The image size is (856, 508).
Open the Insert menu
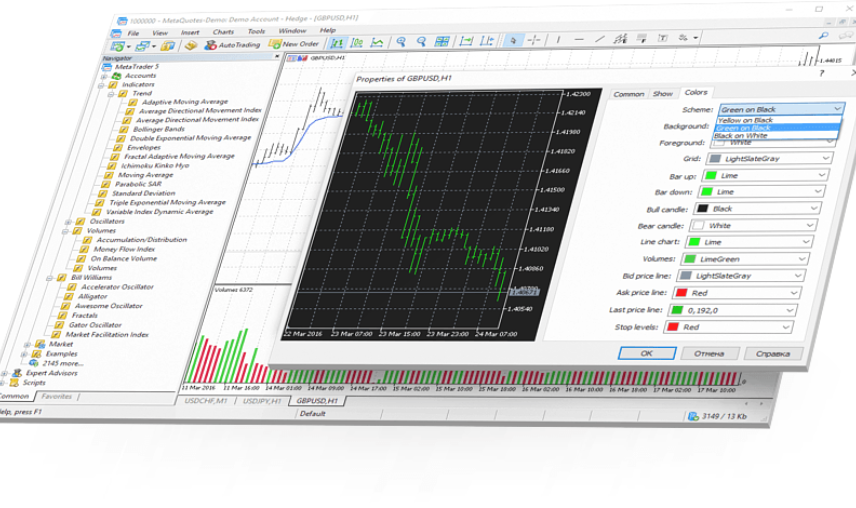tap(190, 32)
